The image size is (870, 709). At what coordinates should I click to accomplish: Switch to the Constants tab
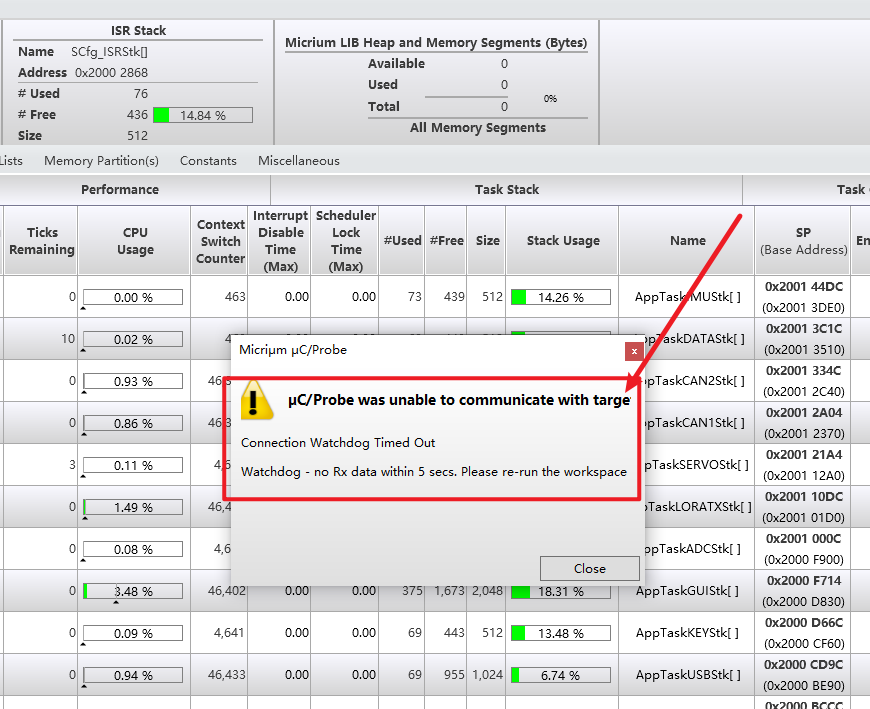[x=208, y=161]
